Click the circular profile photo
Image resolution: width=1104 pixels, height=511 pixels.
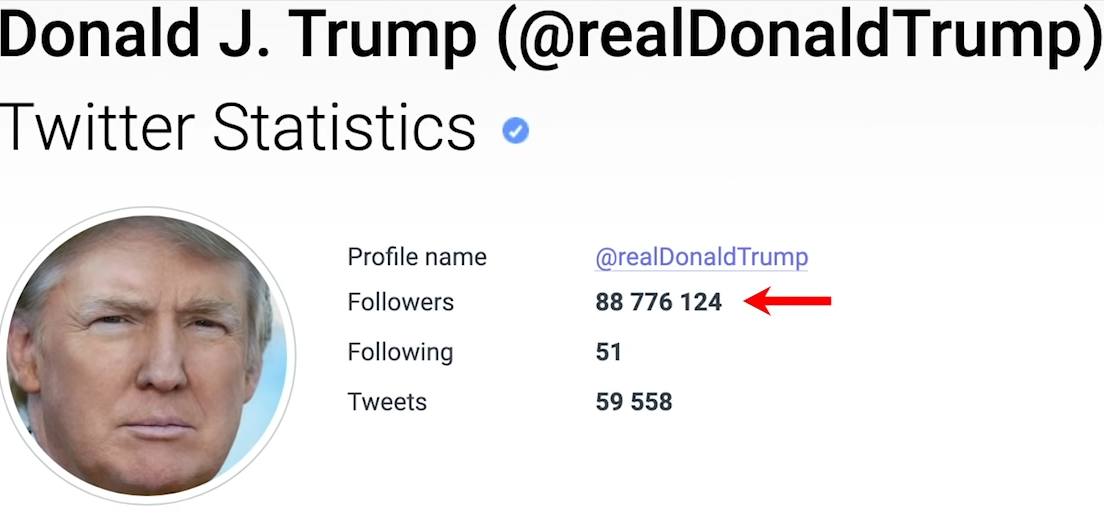tap(146, 355)
